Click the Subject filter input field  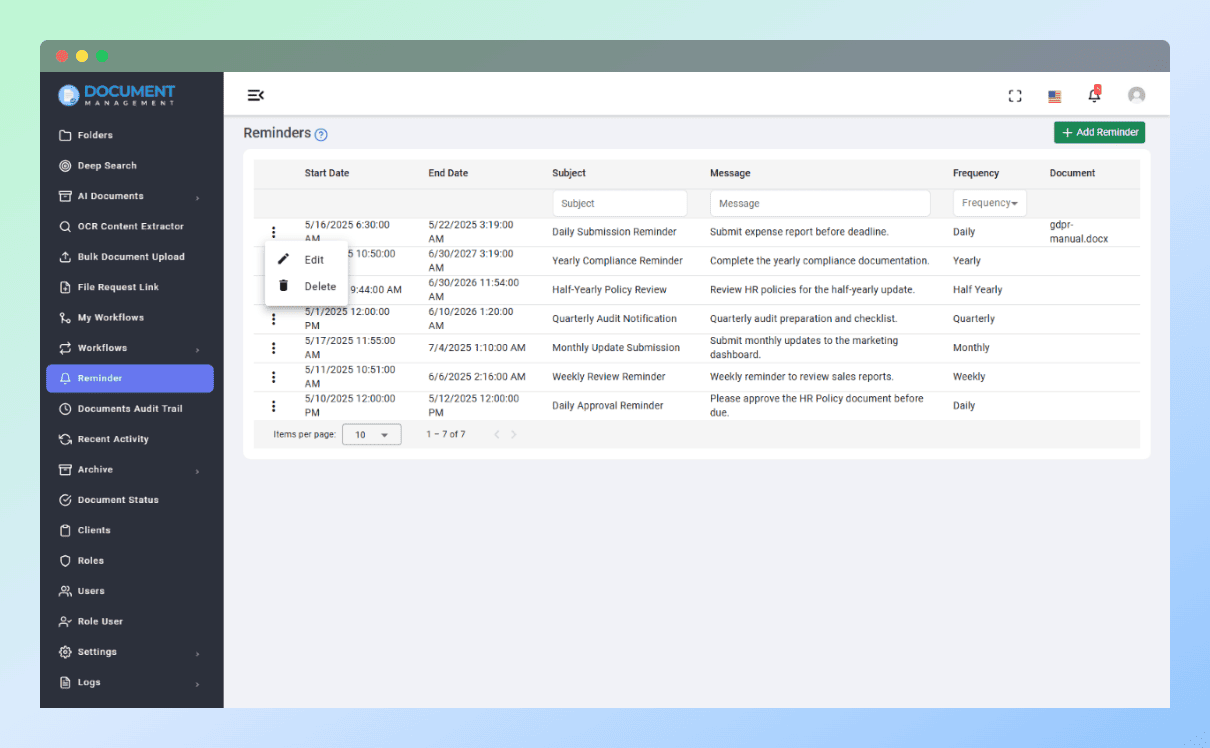[619, 203]
